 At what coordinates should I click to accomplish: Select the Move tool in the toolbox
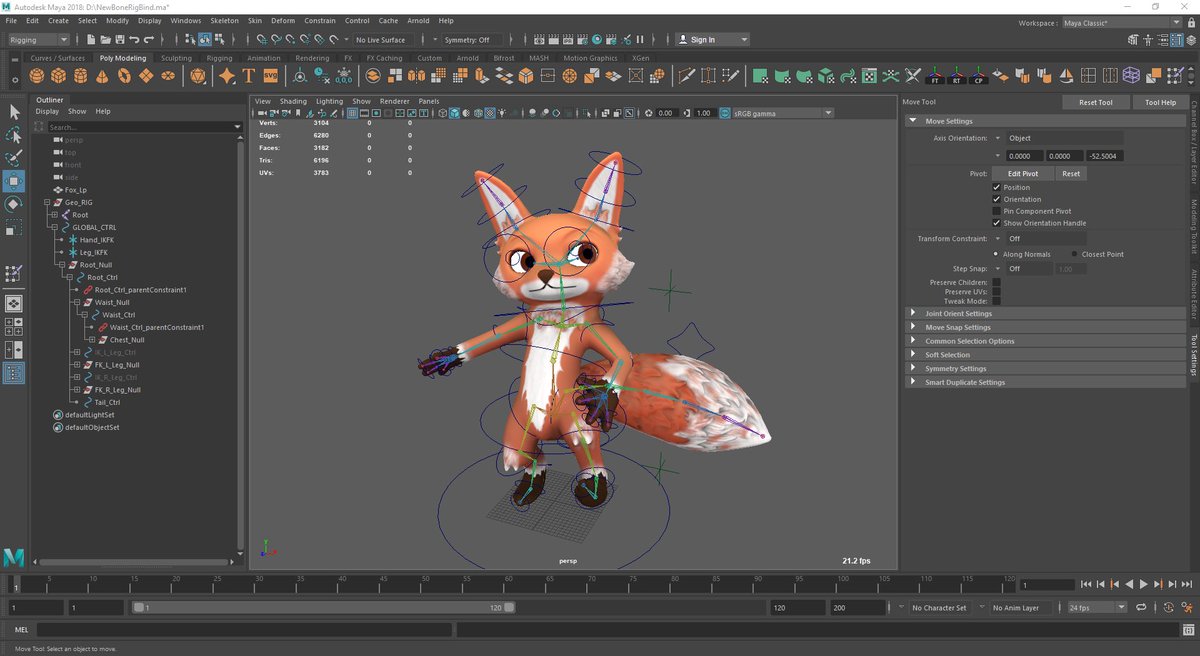14,180
